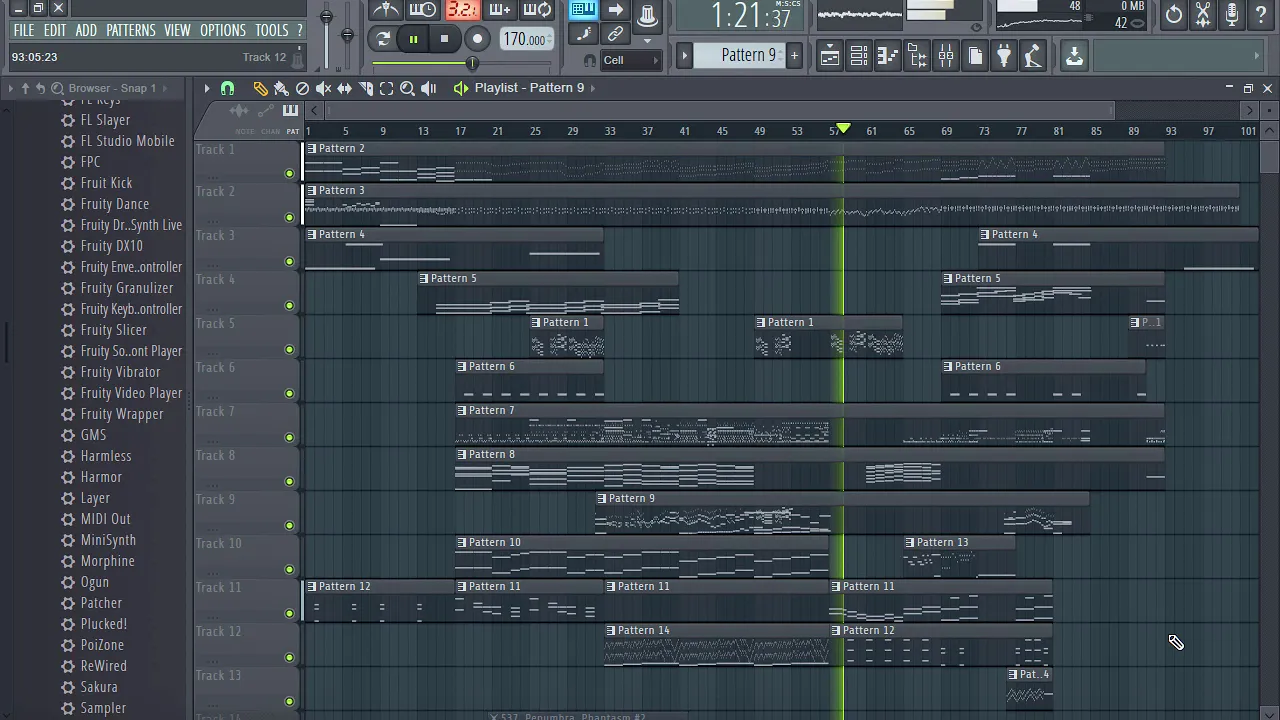Open the OPTIONS menu

223,30
